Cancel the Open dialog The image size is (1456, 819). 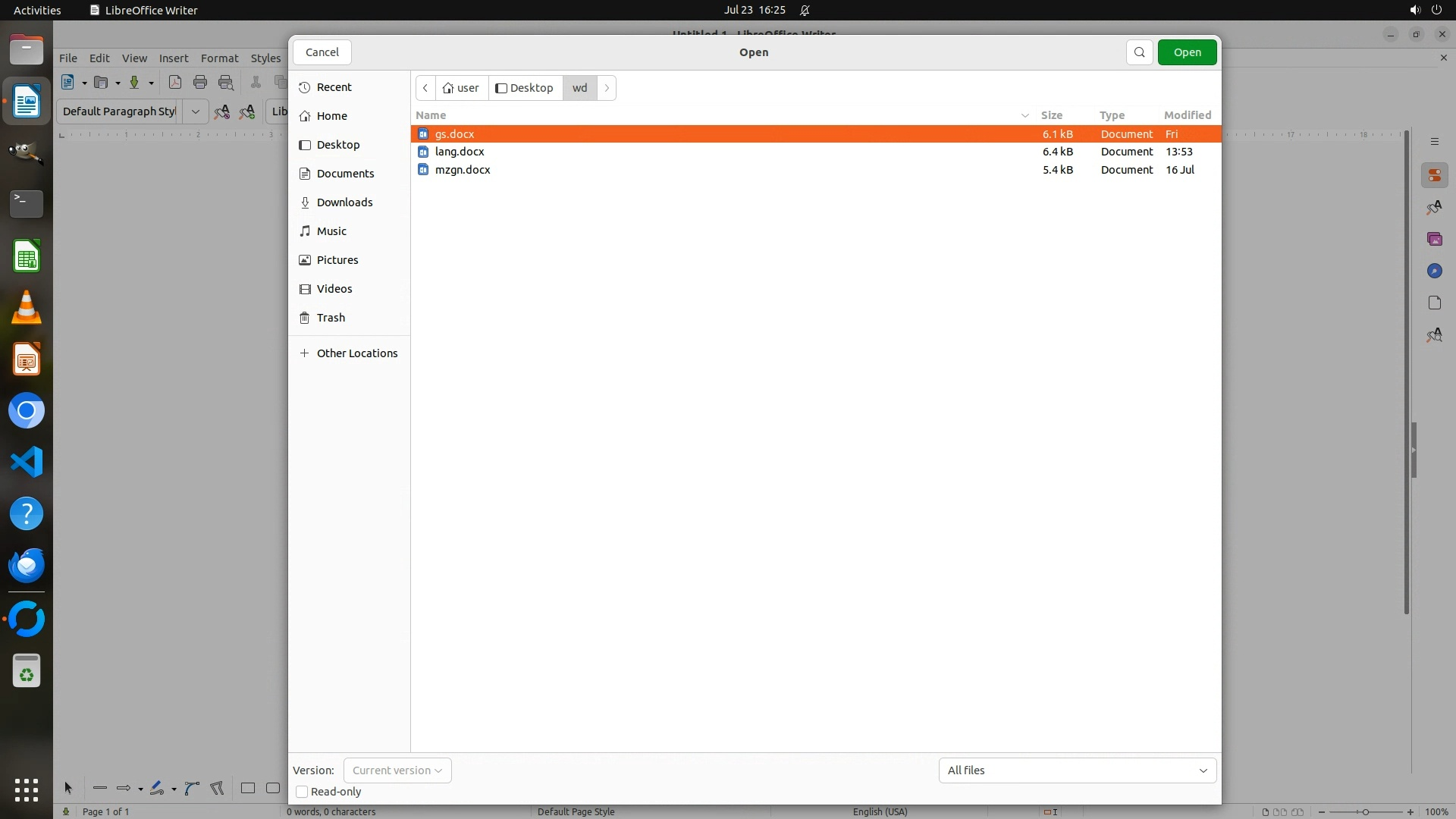322,52
